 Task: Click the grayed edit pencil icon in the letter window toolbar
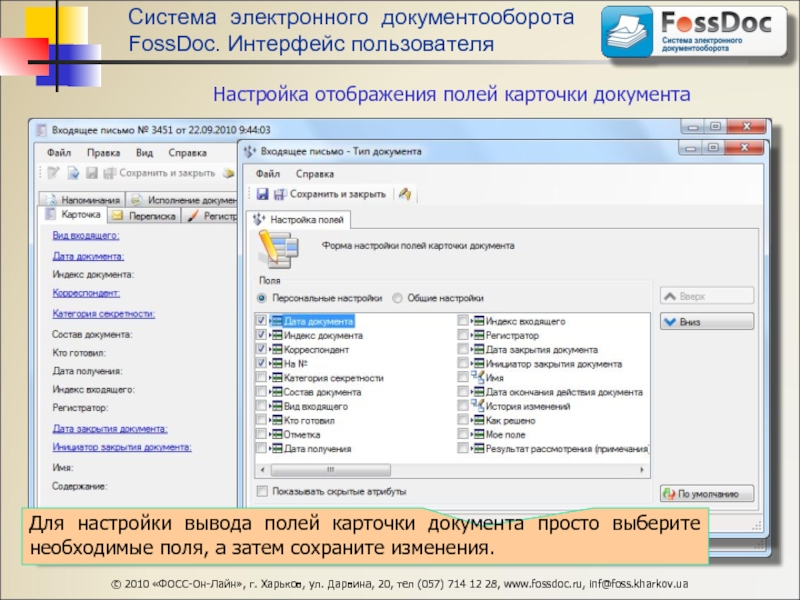click(x=53, y=173)
